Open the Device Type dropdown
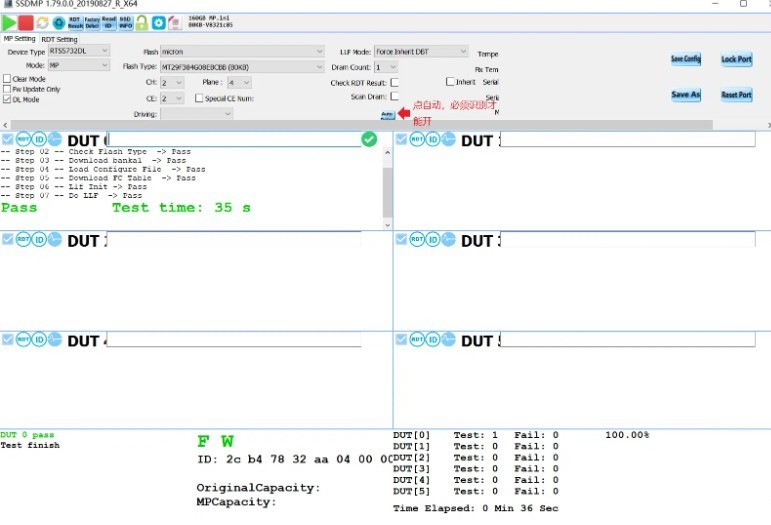 (79, 51)
